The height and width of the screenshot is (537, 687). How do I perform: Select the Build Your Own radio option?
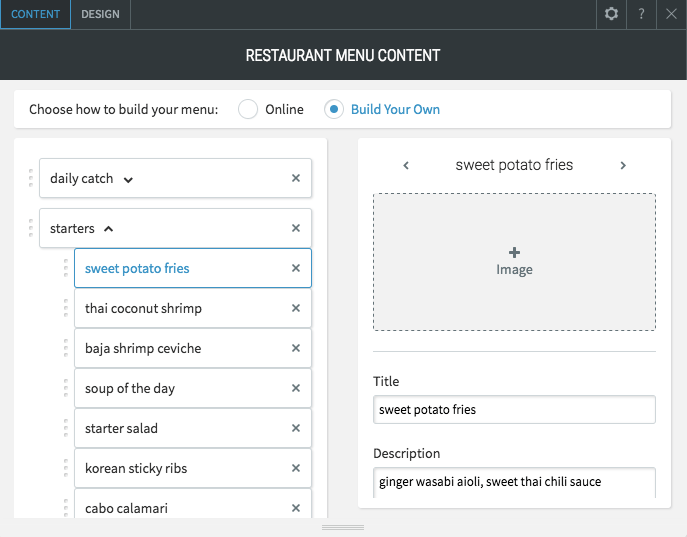(x=334, y=109)
